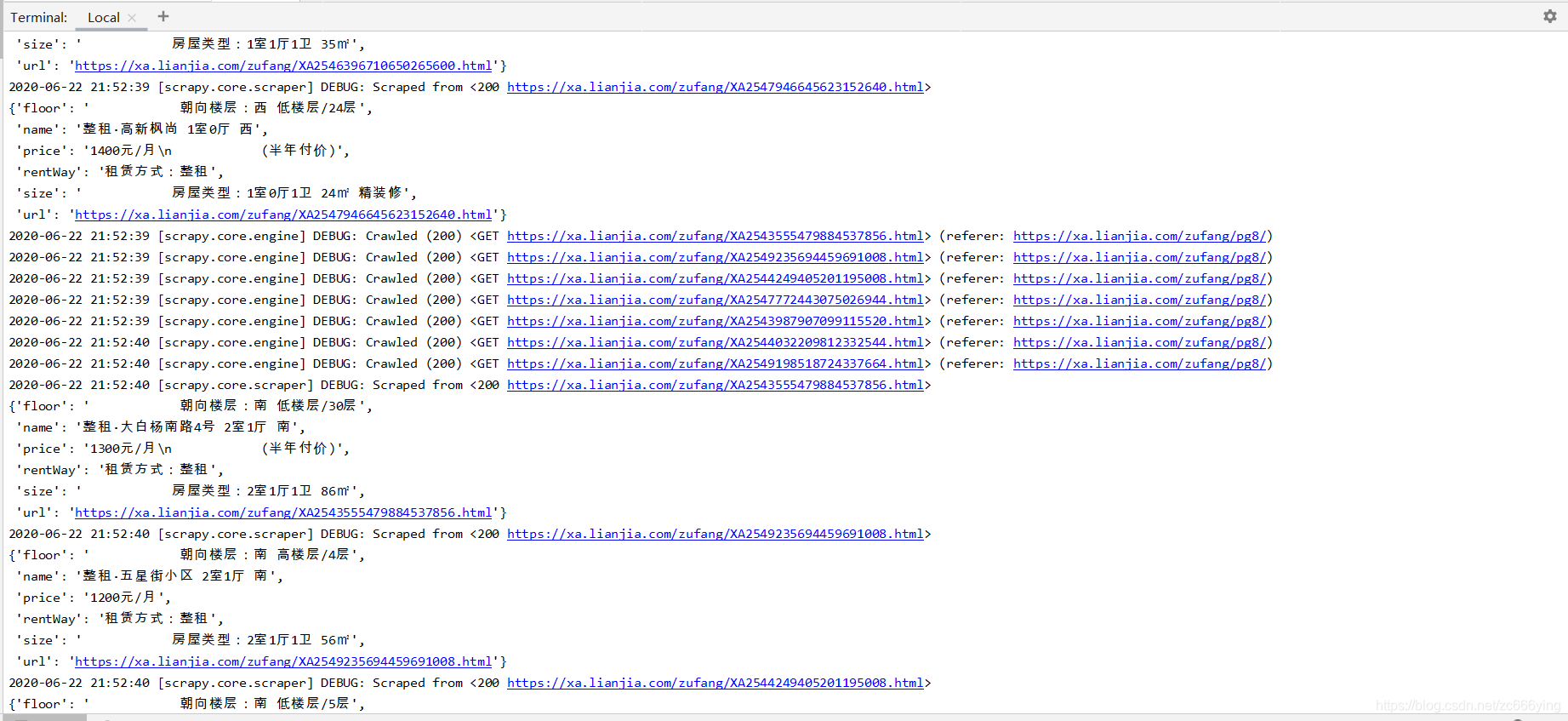The height and width of the screenshot is (721, 1568).
Task: Open the pg8 referer link on the 5201195008 crawl row
Action: point(1139,278)
